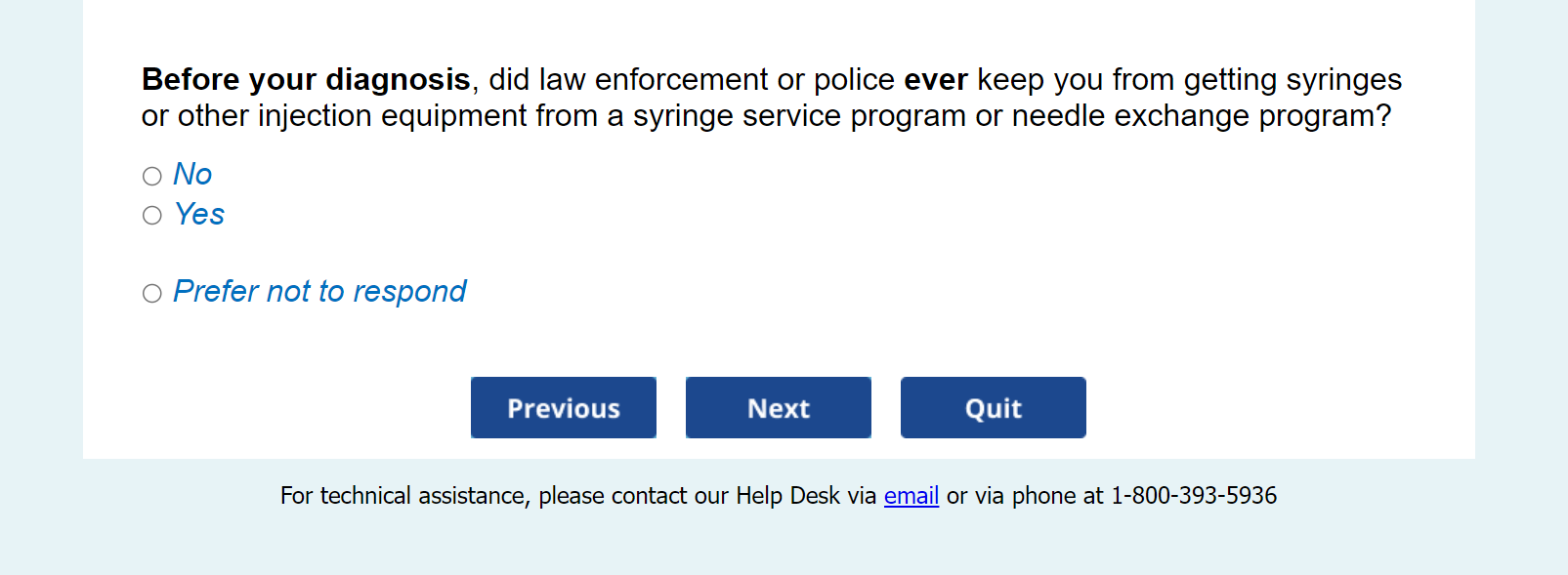Click the "Help Desk" words in the footer
The width and height of the screenshot is (1568, 575).
pyautogui.click(x=787, y=496)
